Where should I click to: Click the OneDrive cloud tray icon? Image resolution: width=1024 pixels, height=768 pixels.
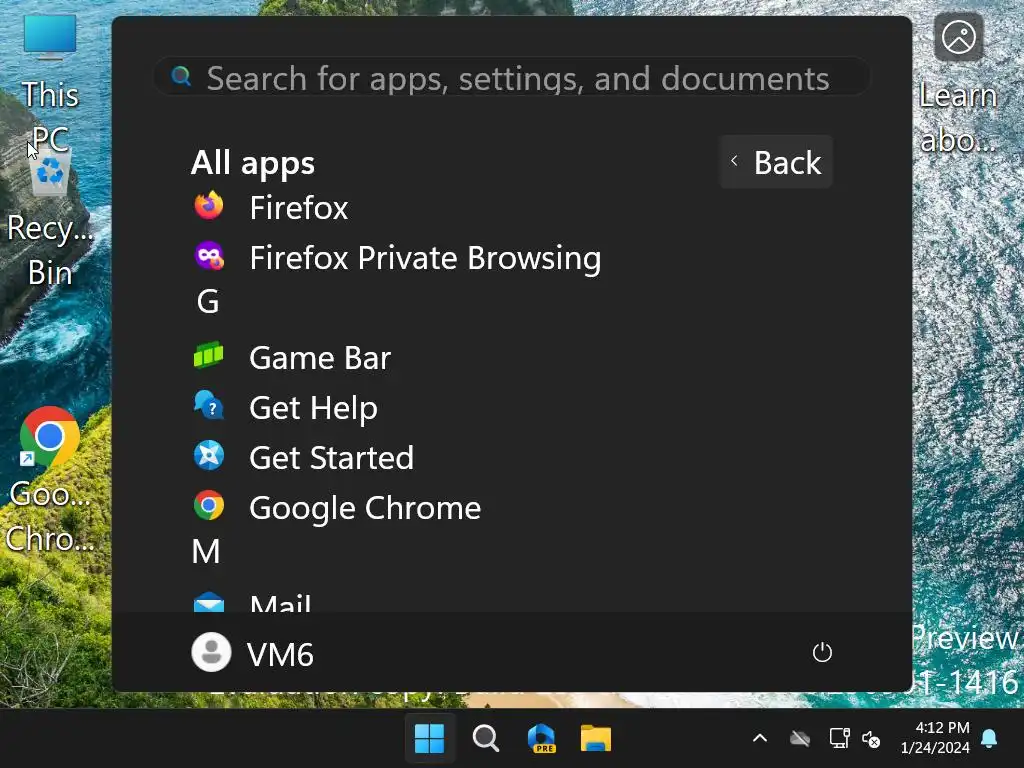tap(799, 739)
